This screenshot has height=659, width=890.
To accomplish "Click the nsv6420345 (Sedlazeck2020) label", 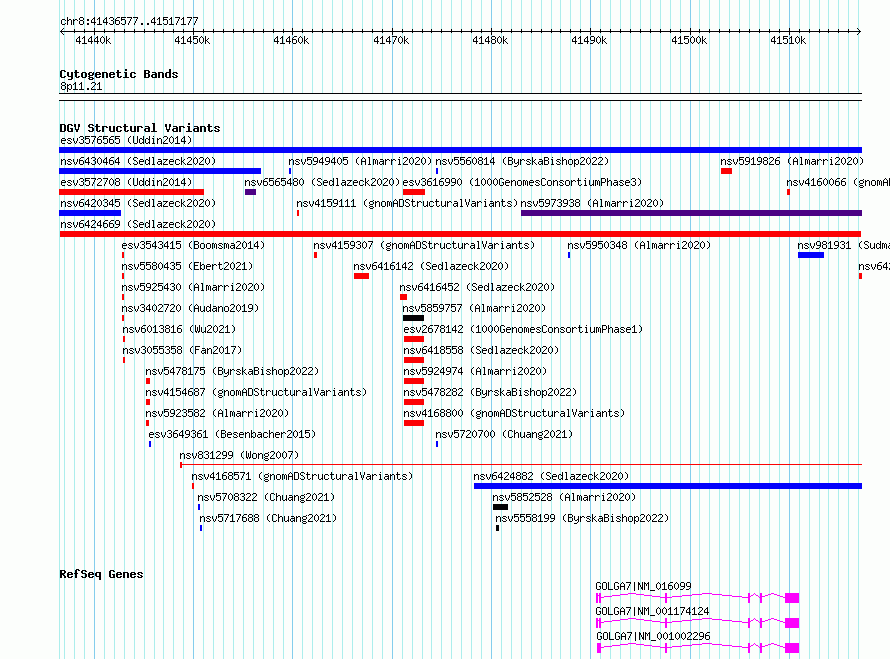I will click(x=138, y=203).
